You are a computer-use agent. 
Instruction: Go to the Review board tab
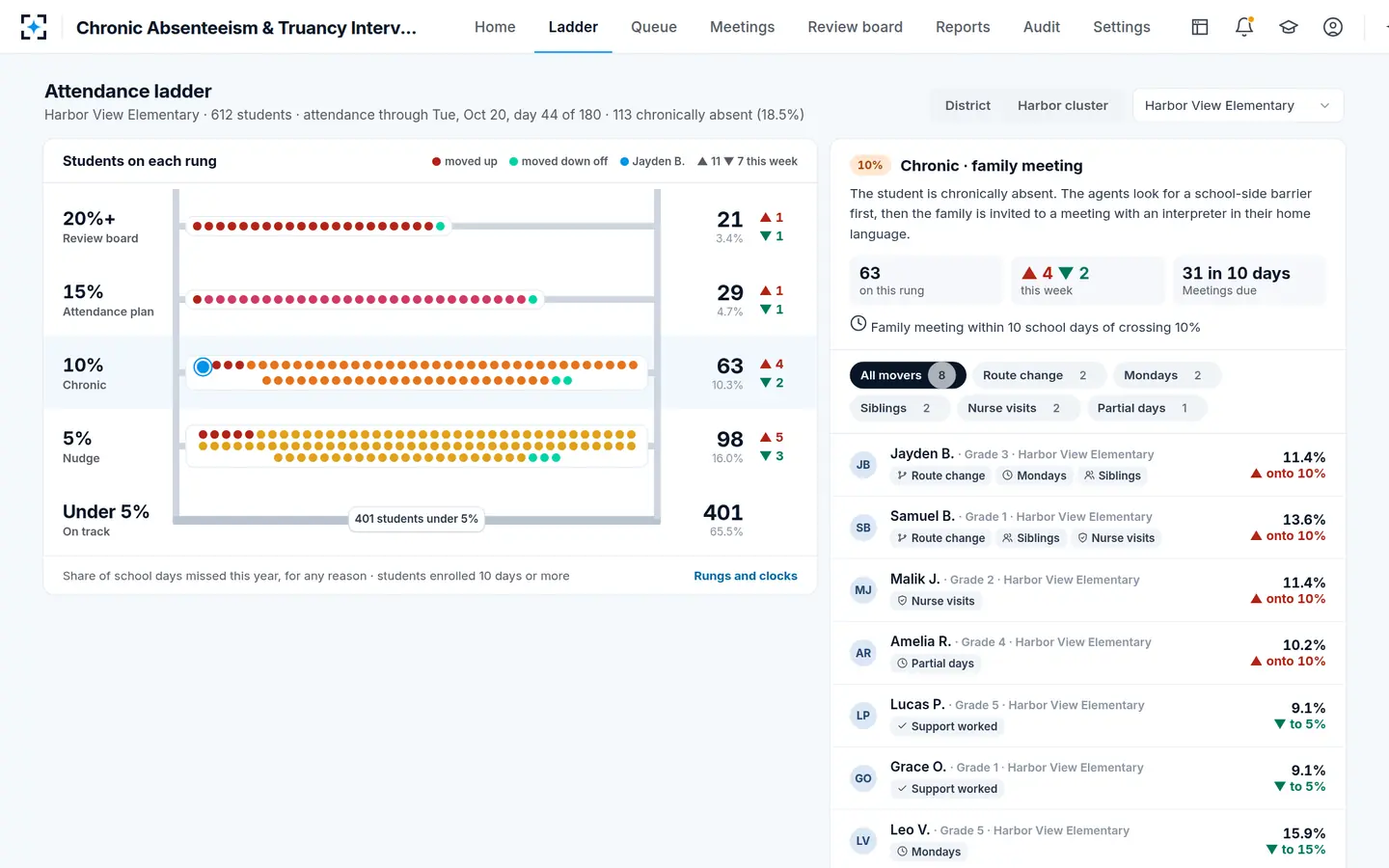(x=855, y=27)
